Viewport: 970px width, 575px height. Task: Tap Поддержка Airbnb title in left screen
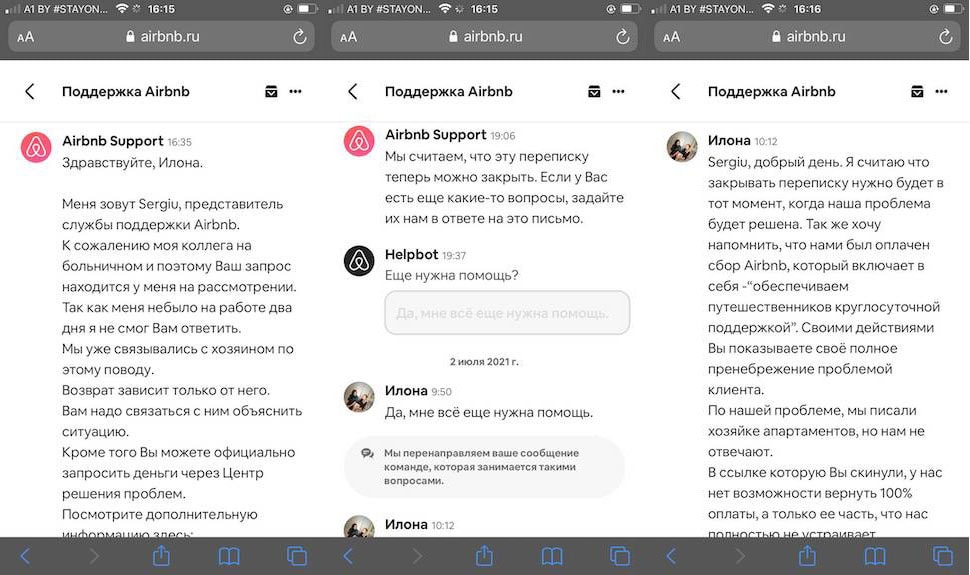[x=126, y=92]
